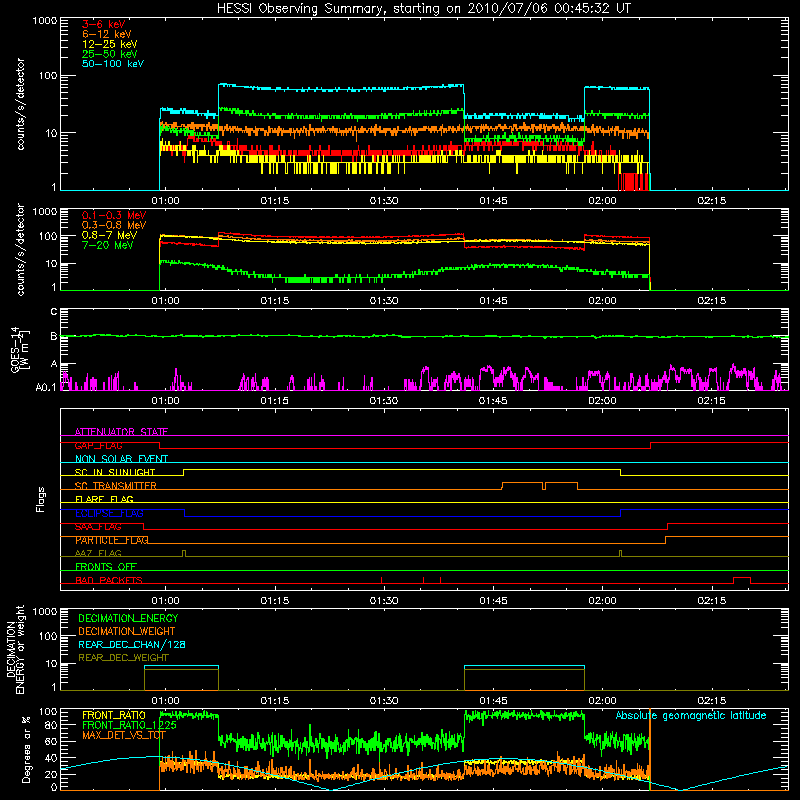The image size is (800, 800).
Task: Click the vertical Flags axis title
Action: click(x=41, y=499)
